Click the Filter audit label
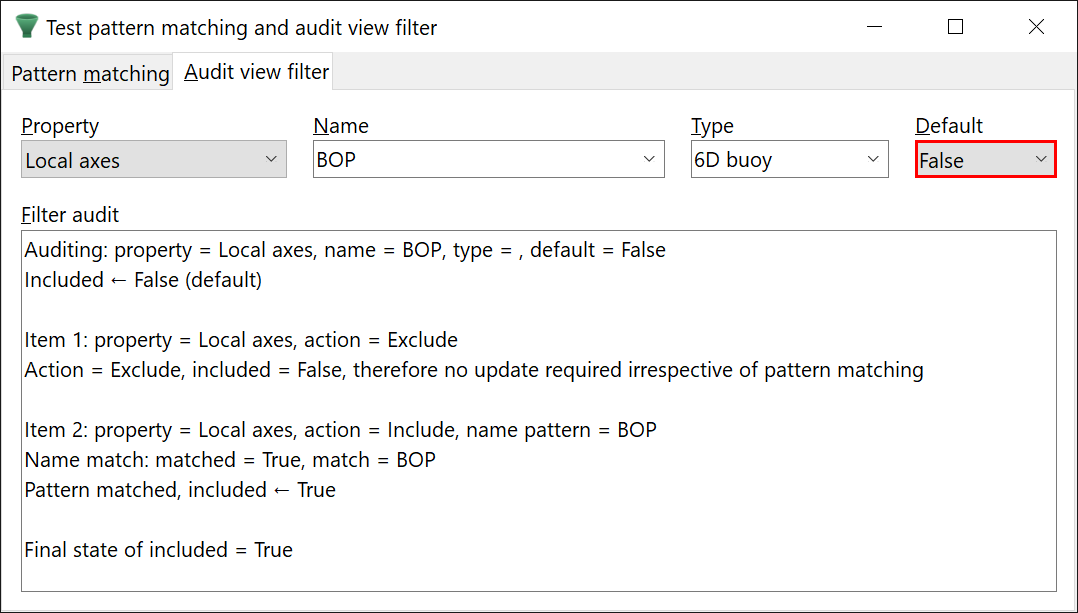The width and height of the screenshot is (1078, 613). tap(70, 215)
